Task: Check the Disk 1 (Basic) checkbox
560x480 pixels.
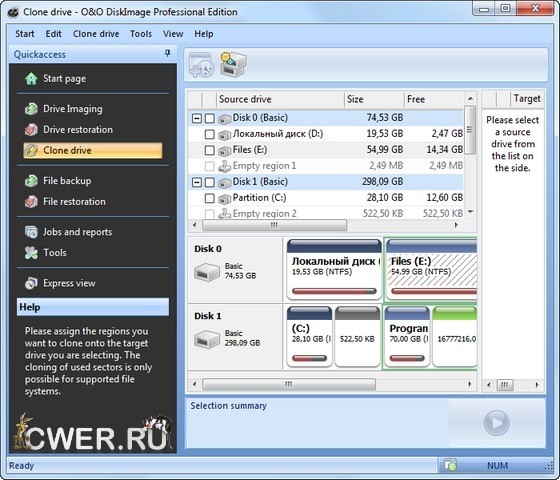Action: point(210,182)
